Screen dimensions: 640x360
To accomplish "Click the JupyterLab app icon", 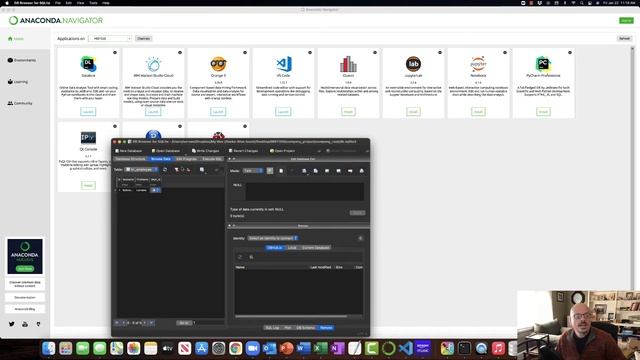I will click(x=413, y=64).
